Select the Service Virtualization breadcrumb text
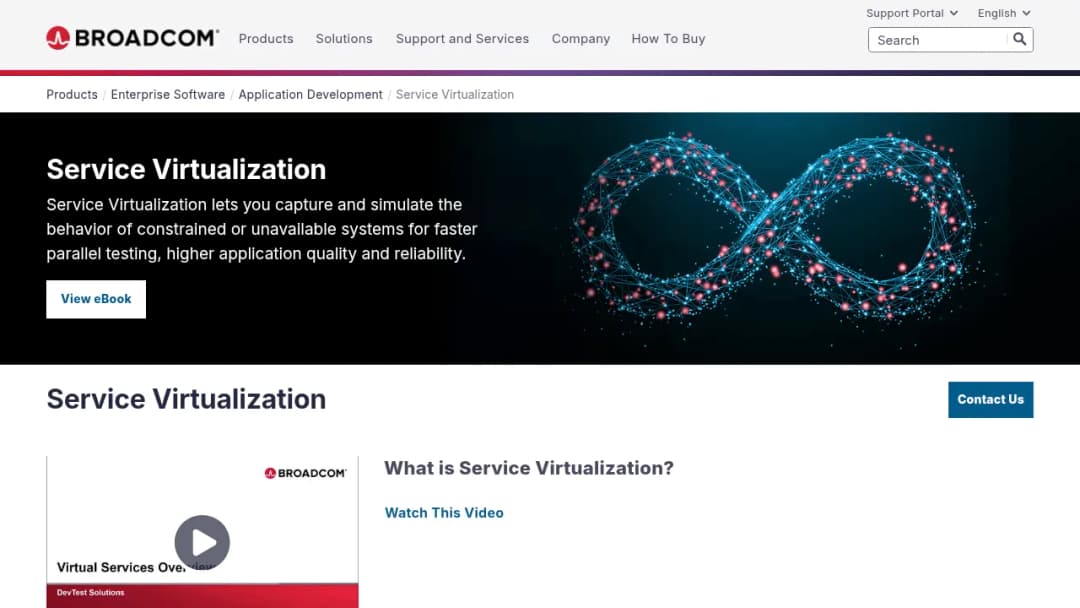The image size is (1080, 608). click(455, 94)
